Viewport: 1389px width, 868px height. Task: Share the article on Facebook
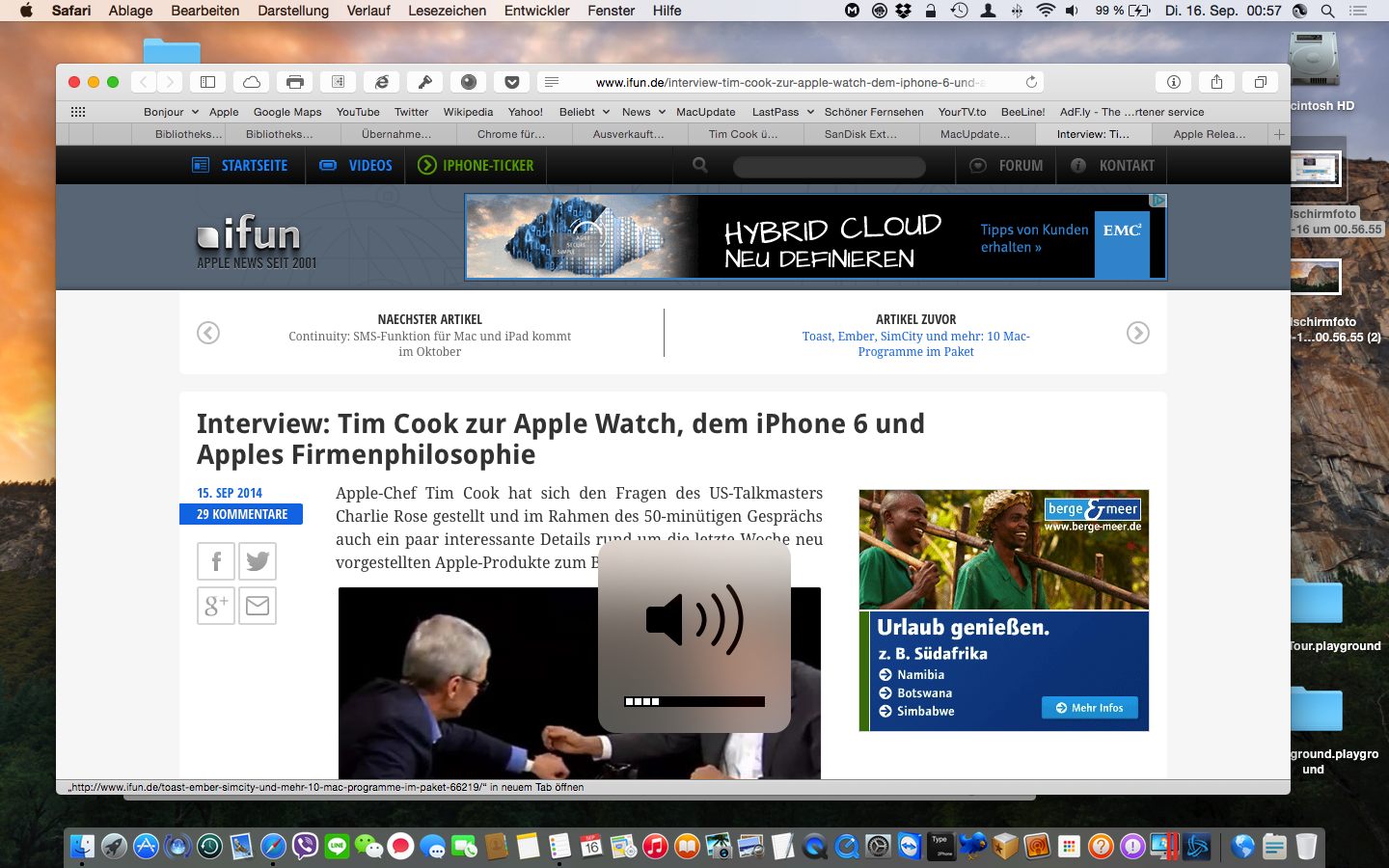point(216,561)
